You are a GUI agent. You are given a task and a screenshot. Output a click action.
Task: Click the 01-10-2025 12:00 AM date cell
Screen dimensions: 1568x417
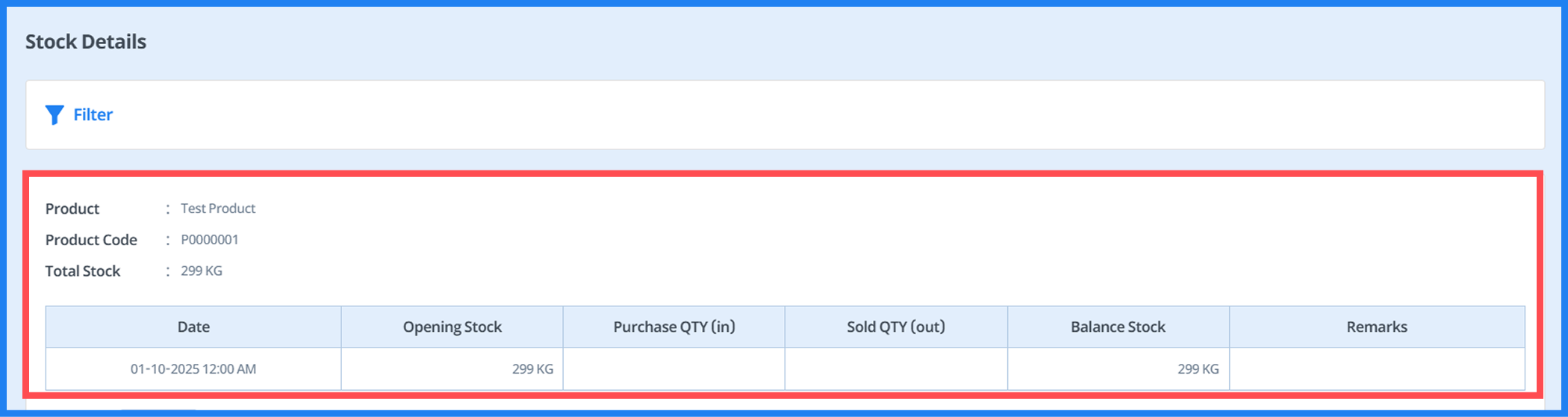click(193, 369)
